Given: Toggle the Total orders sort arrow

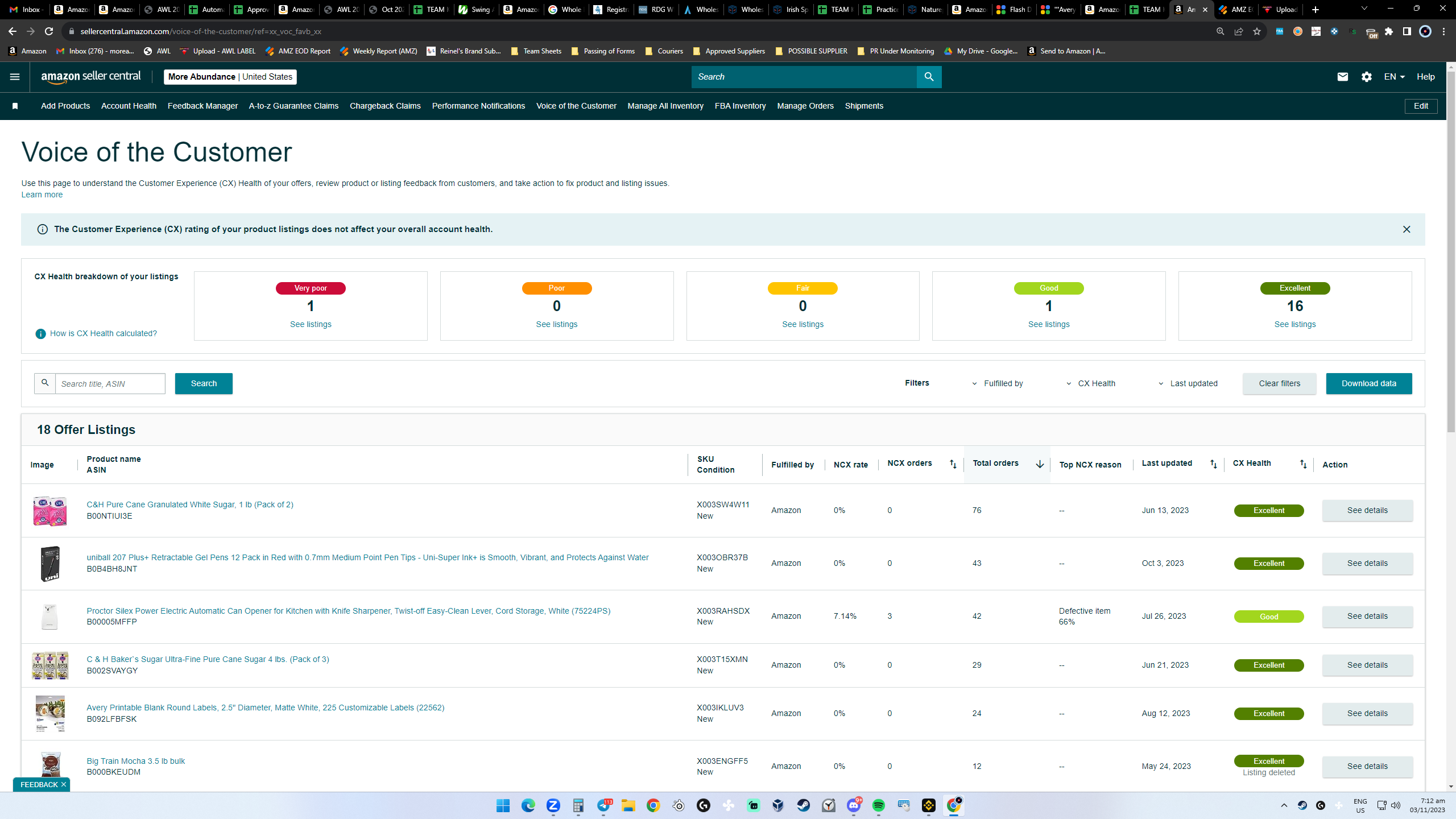Looking at the screenshot, I should click(x=1040, y=464).
